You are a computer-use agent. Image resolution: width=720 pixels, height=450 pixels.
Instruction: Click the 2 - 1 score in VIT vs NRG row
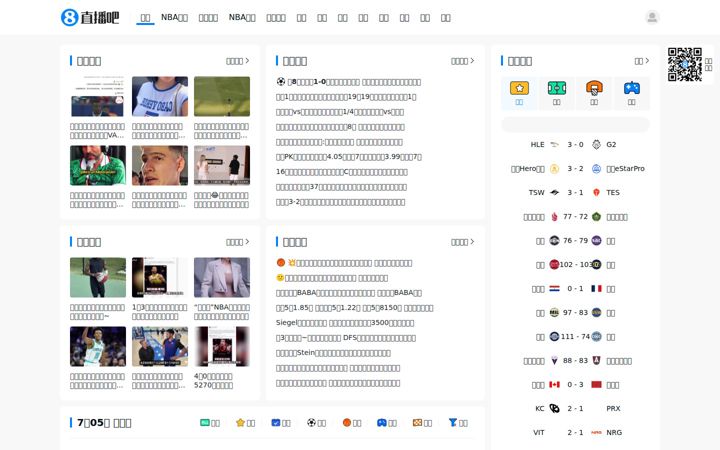pos(575,432)
